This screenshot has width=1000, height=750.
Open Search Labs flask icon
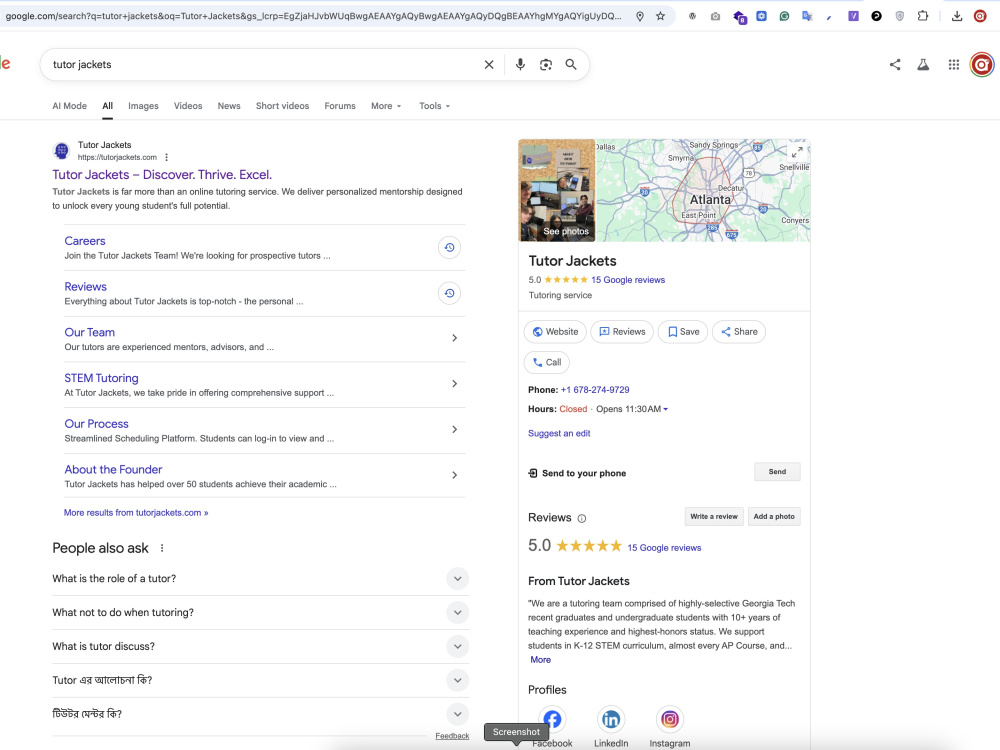pos(923,64)
